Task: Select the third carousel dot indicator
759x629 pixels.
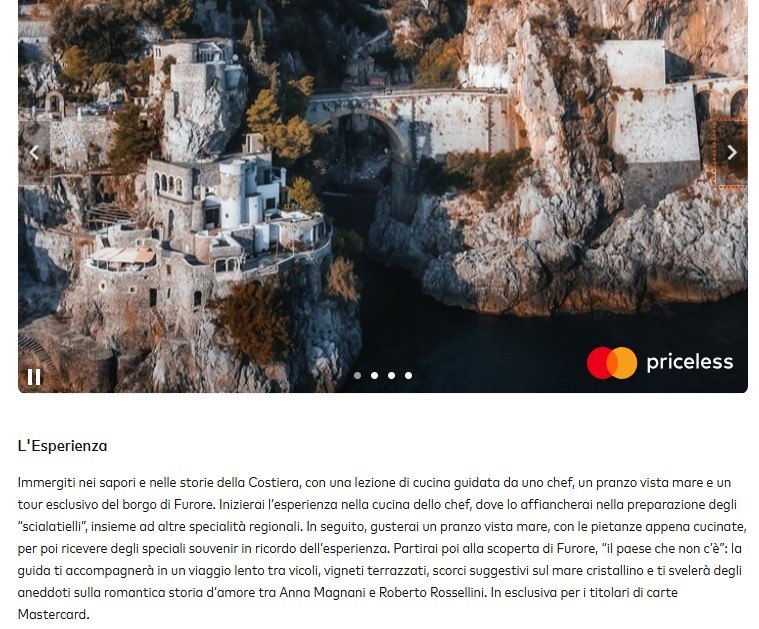Action: 391,375
